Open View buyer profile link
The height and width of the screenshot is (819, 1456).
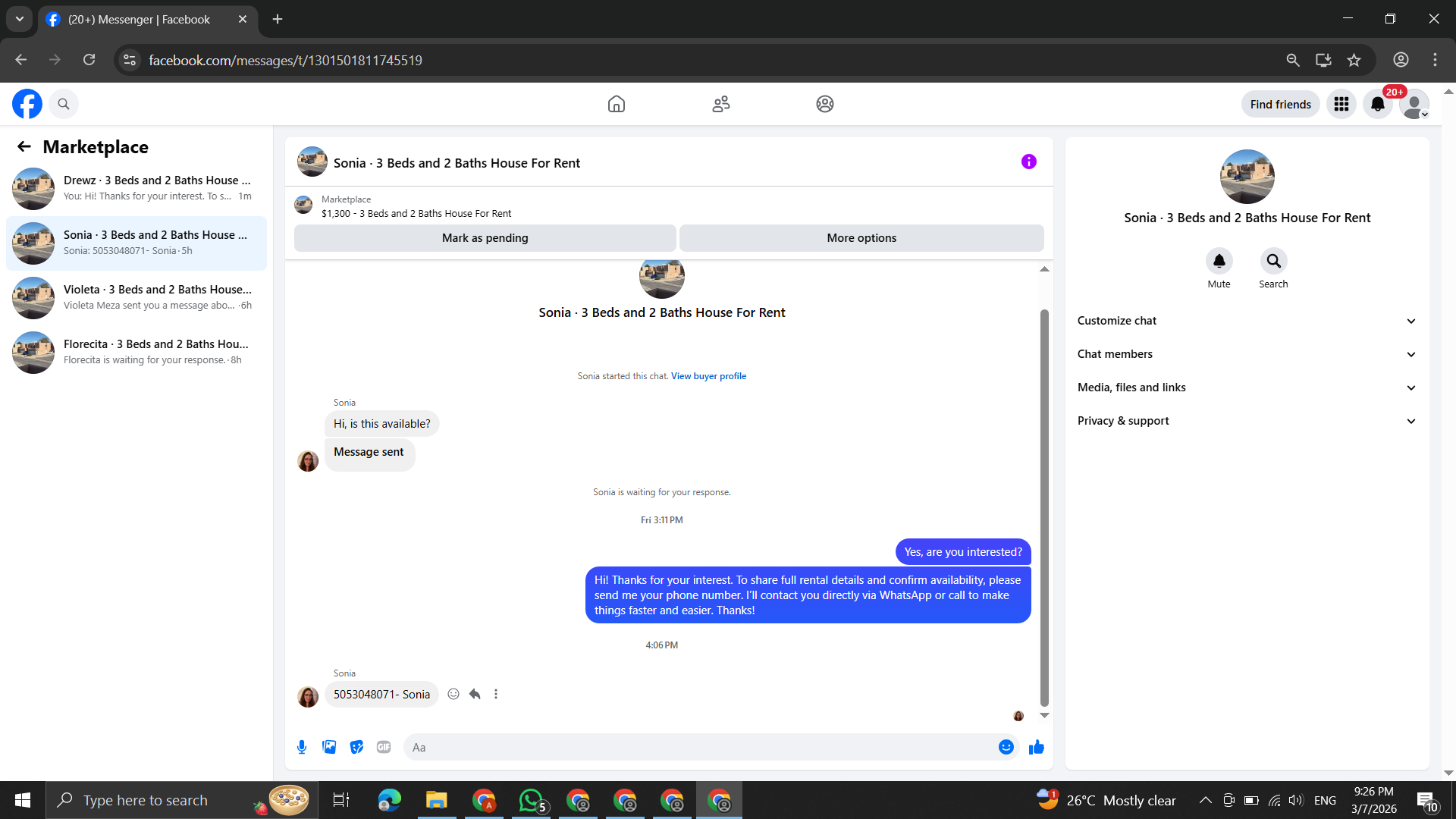coord(708,376)
